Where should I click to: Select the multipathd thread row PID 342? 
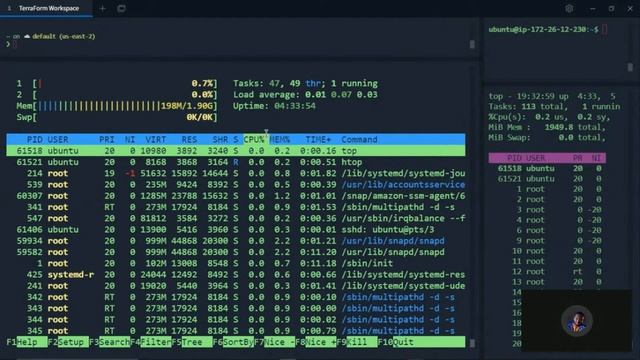point(236,297)
